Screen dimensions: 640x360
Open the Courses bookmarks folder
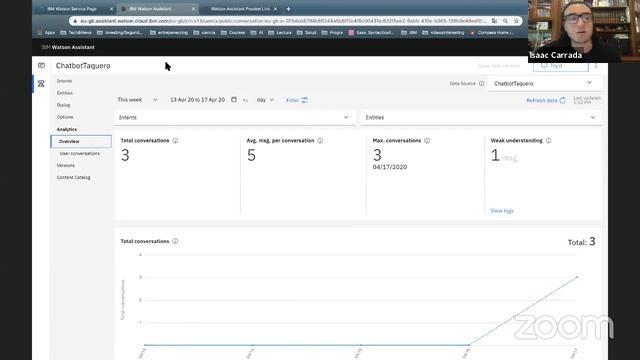click(233, 32)
